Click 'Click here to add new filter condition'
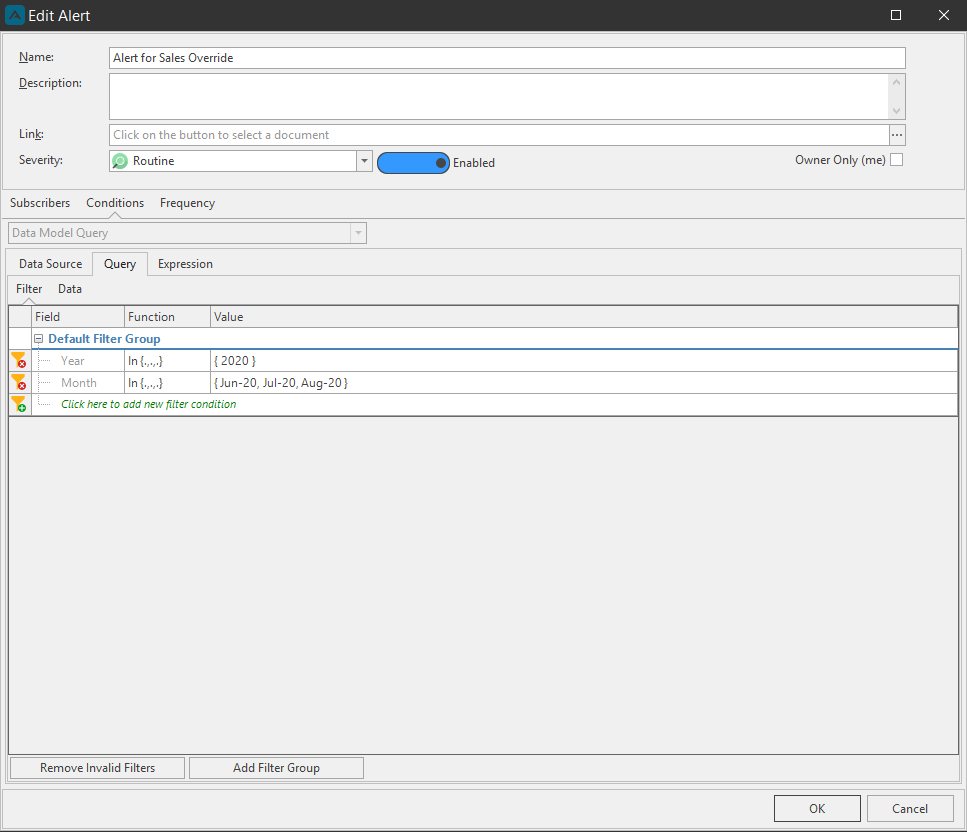The image size is (967, 832). (x=149, y=405)
